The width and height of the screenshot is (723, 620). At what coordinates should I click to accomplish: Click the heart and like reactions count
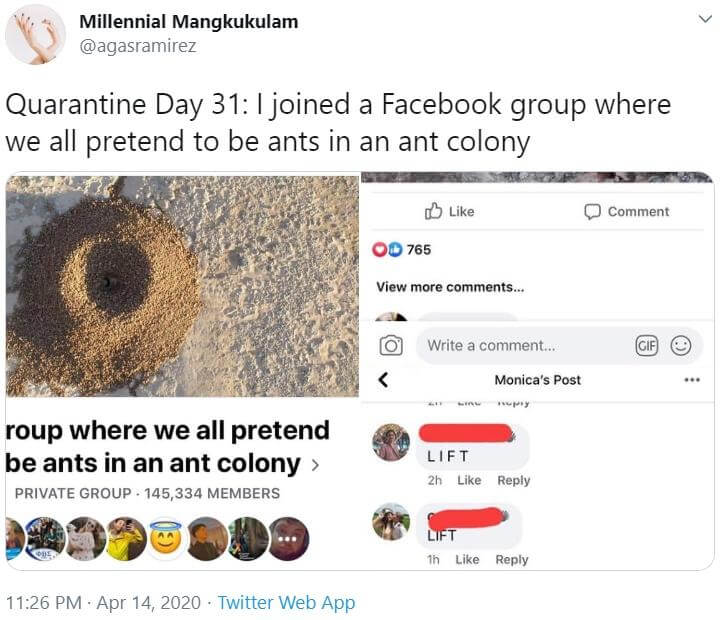[x=402, y=249]
